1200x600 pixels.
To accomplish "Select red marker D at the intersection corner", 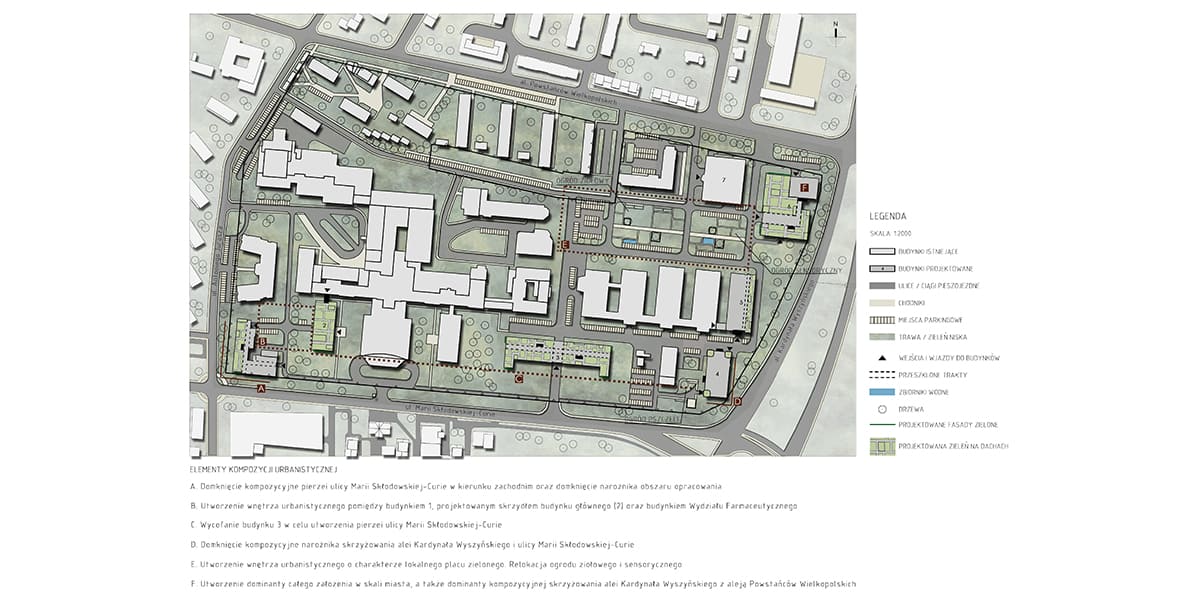I will (x=737, y=401).
